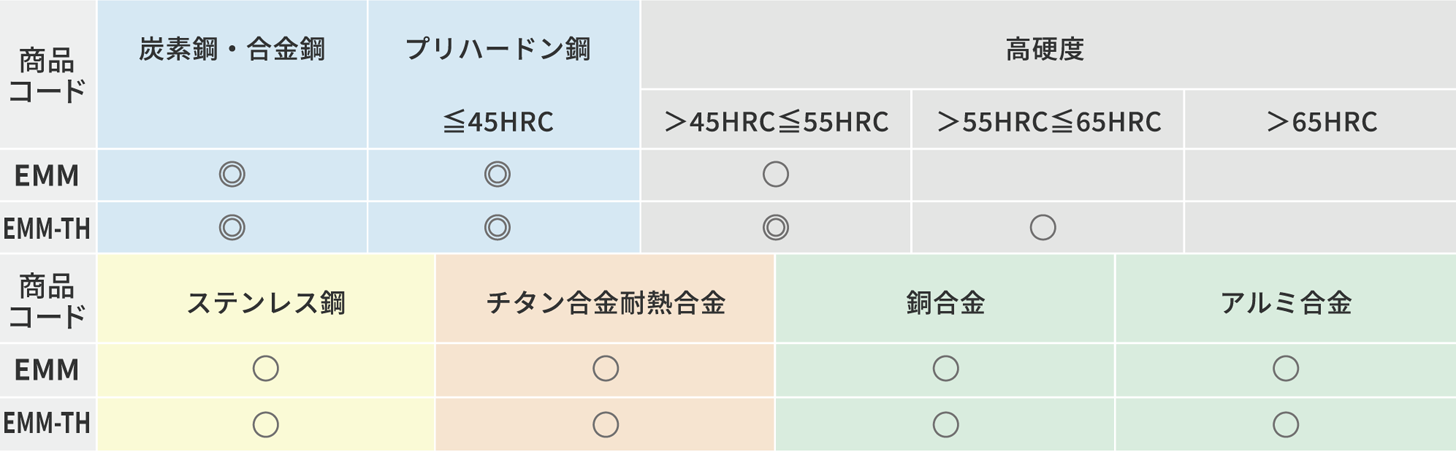
Task: Click the EMM-TH row label in the top table
Action: tap(47, 229)
